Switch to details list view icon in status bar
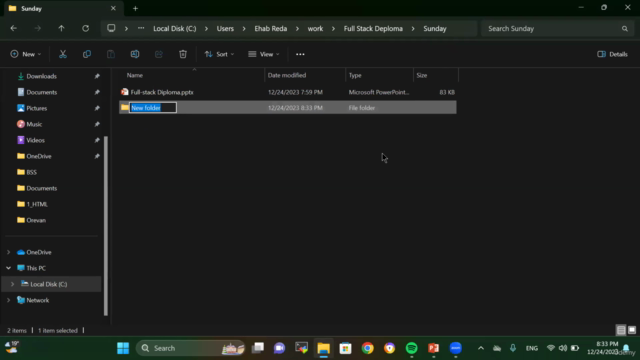 coord(621,330)
